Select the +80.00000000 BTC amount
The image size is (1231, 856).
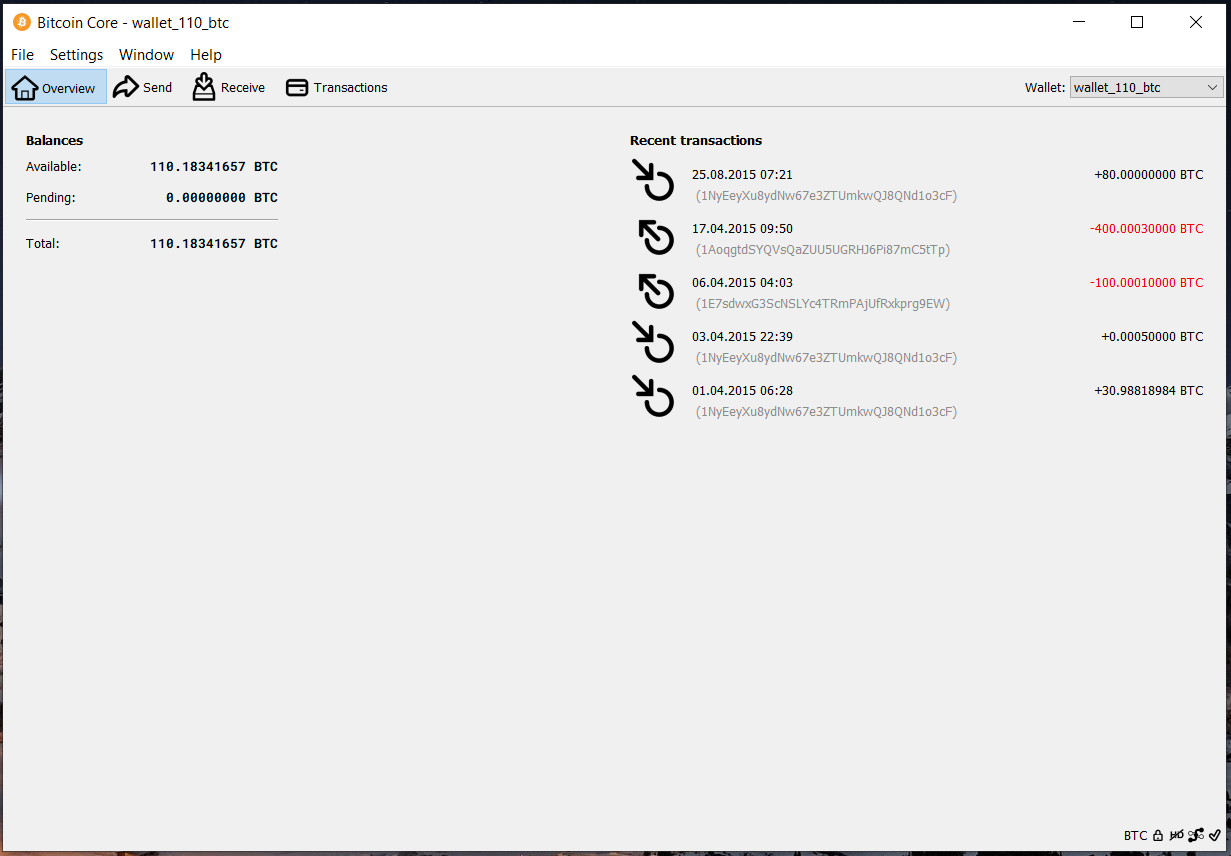coord(1148,175)
